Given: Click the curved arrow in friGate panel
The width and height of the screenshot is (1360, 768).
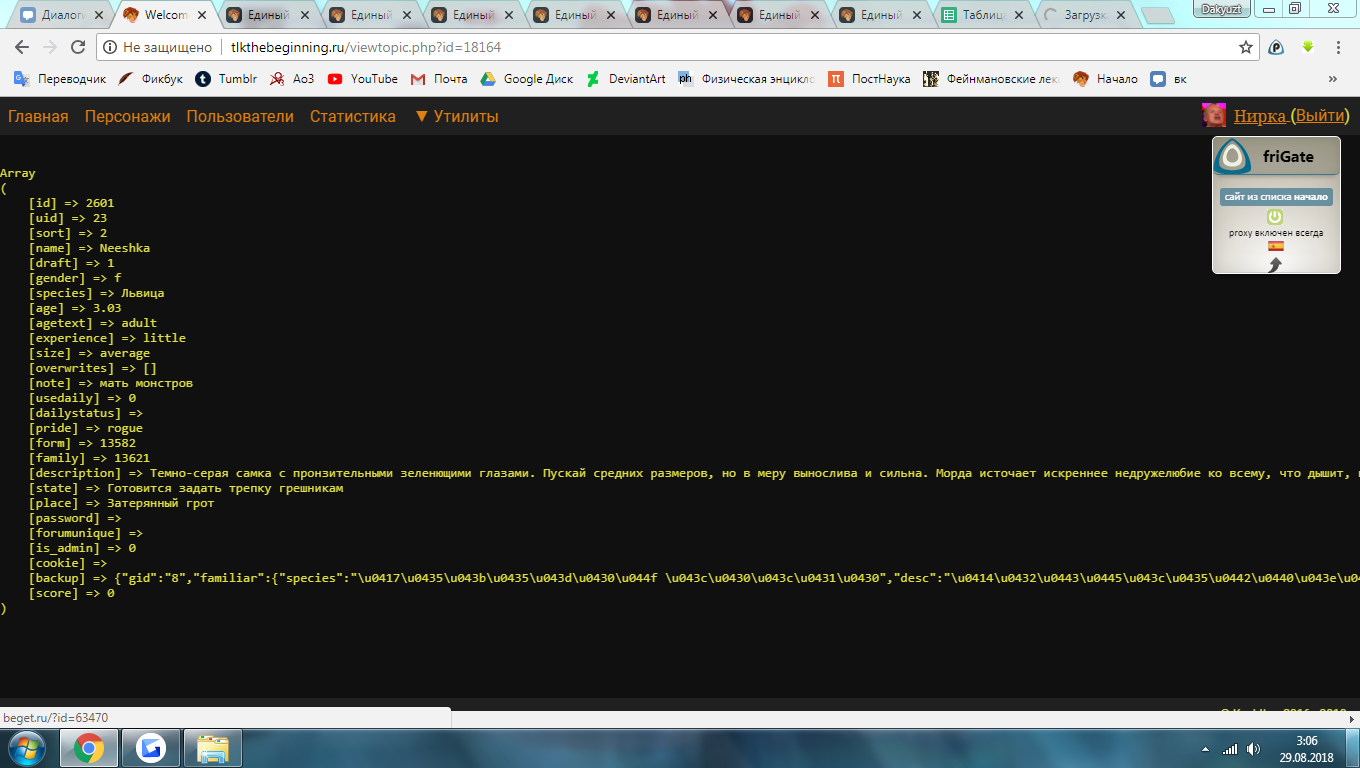Looking at the screenshot, I should 1275,265.
